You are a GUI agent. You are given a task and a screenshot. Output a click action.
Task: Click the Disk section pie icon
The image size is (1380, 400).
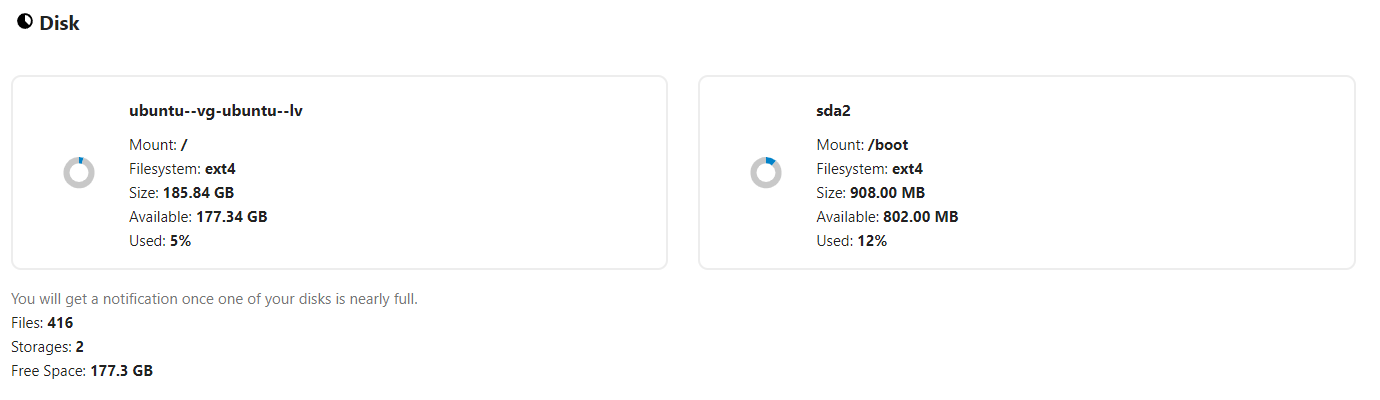pyautogui.click(x=25, y=22)
